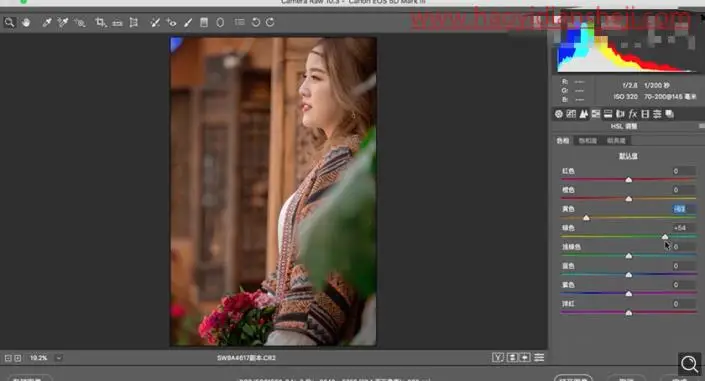
Task: Click the 默认值 default link
Action: 628,156
